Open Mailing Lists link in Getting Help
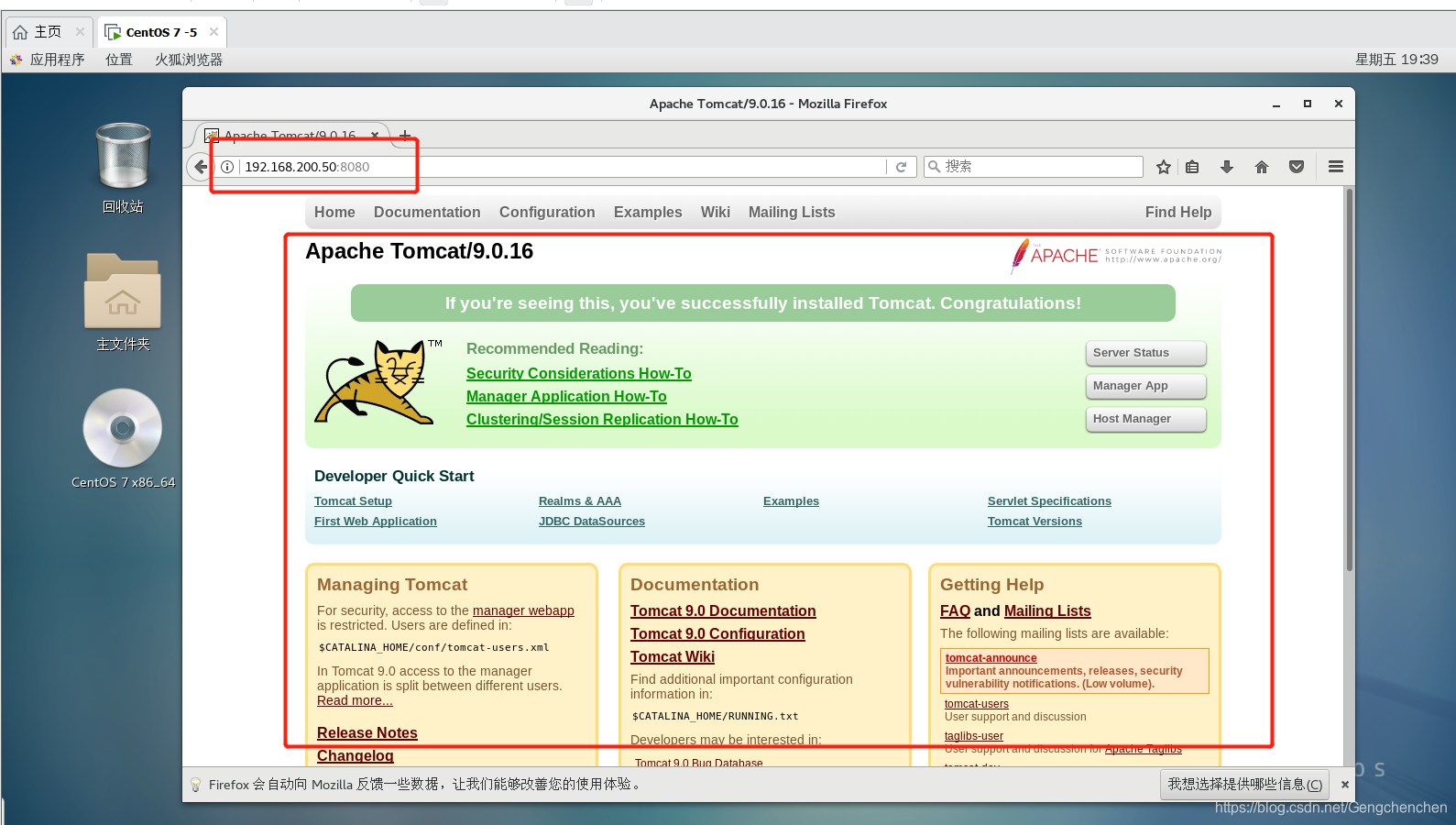 [1047, 611]
